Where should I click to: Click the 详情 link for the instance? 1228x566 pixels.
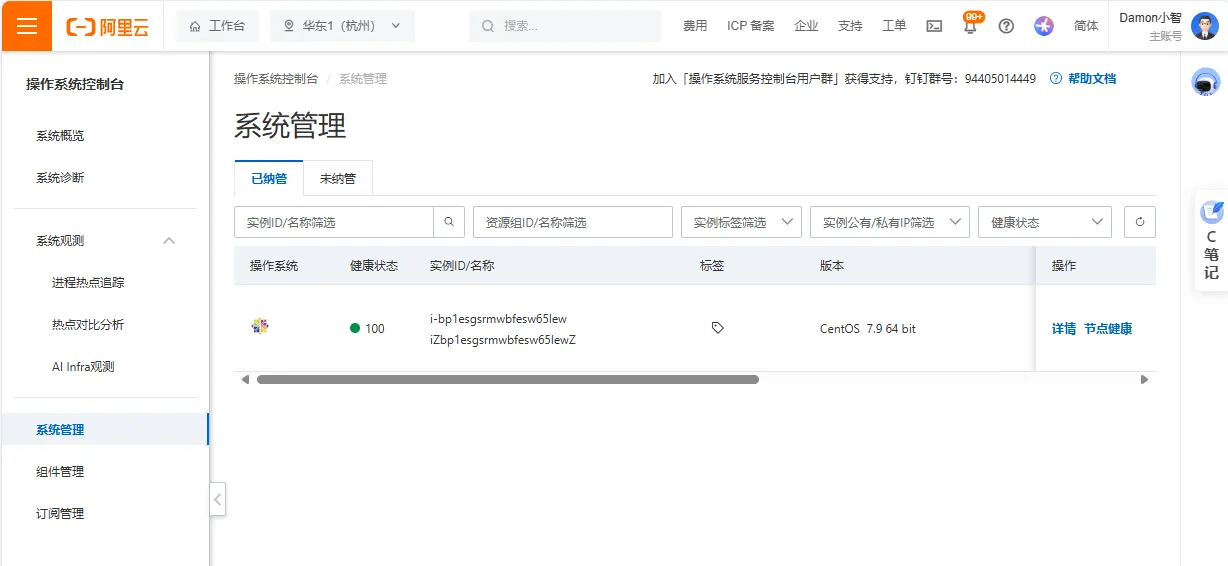tap(1064, 328)
